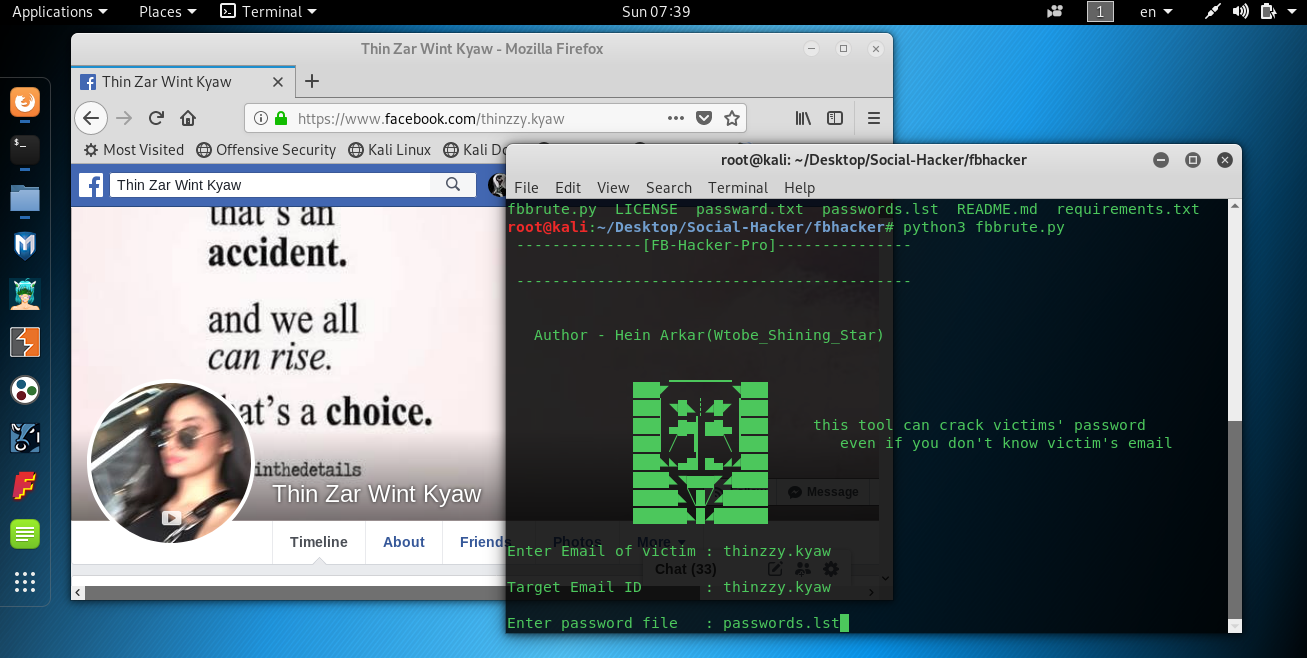Viewport: 1307px width, 658px height.
Task: Open Kali Linux bookmark
Action: (x=389, y=150)
